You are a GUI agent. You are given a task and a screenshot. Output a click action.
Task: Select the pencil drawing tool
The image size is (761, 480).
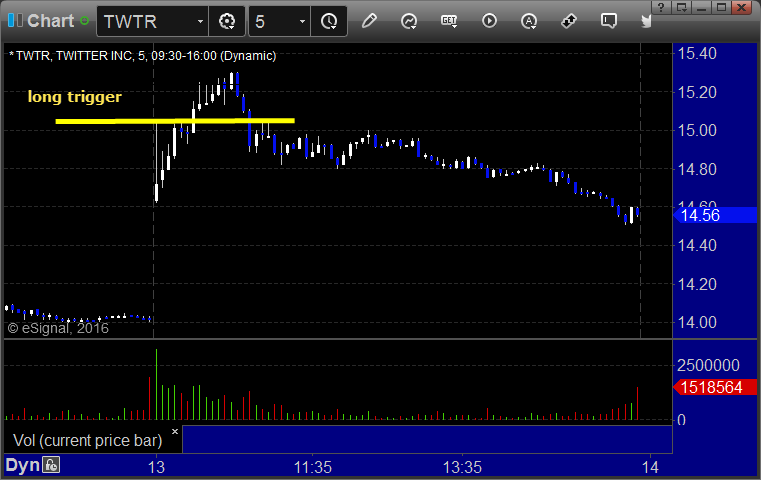coord(369,21)
